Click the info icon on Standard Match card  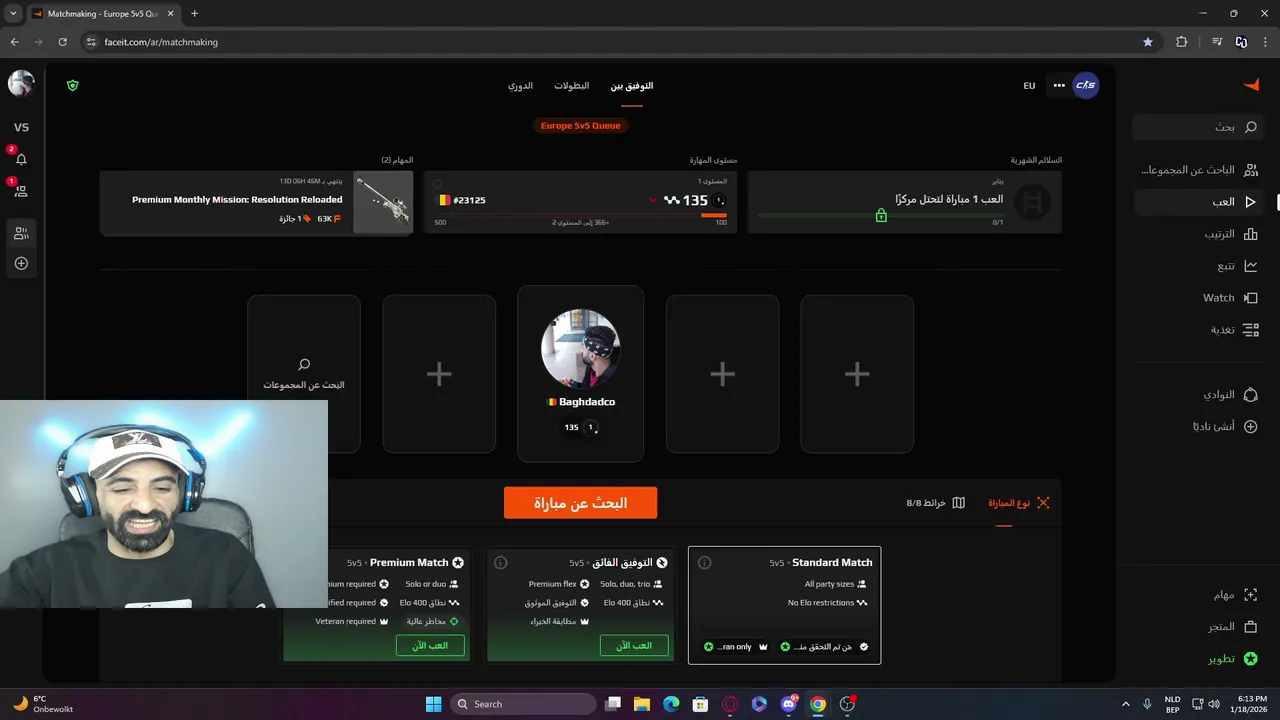[704, 563]
